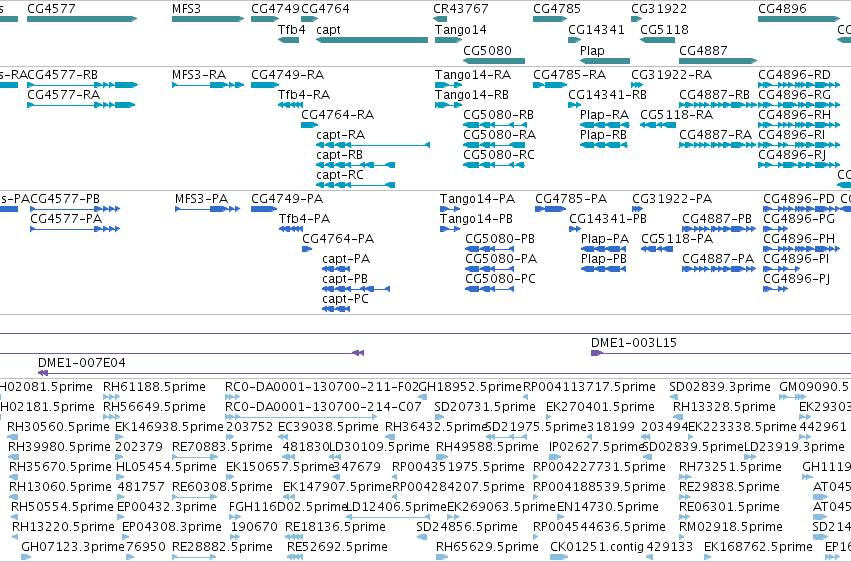This screenshot has width=851, height=562.
Task: Select the EN14730.5prime EST
Action: [x=562, y=517]
